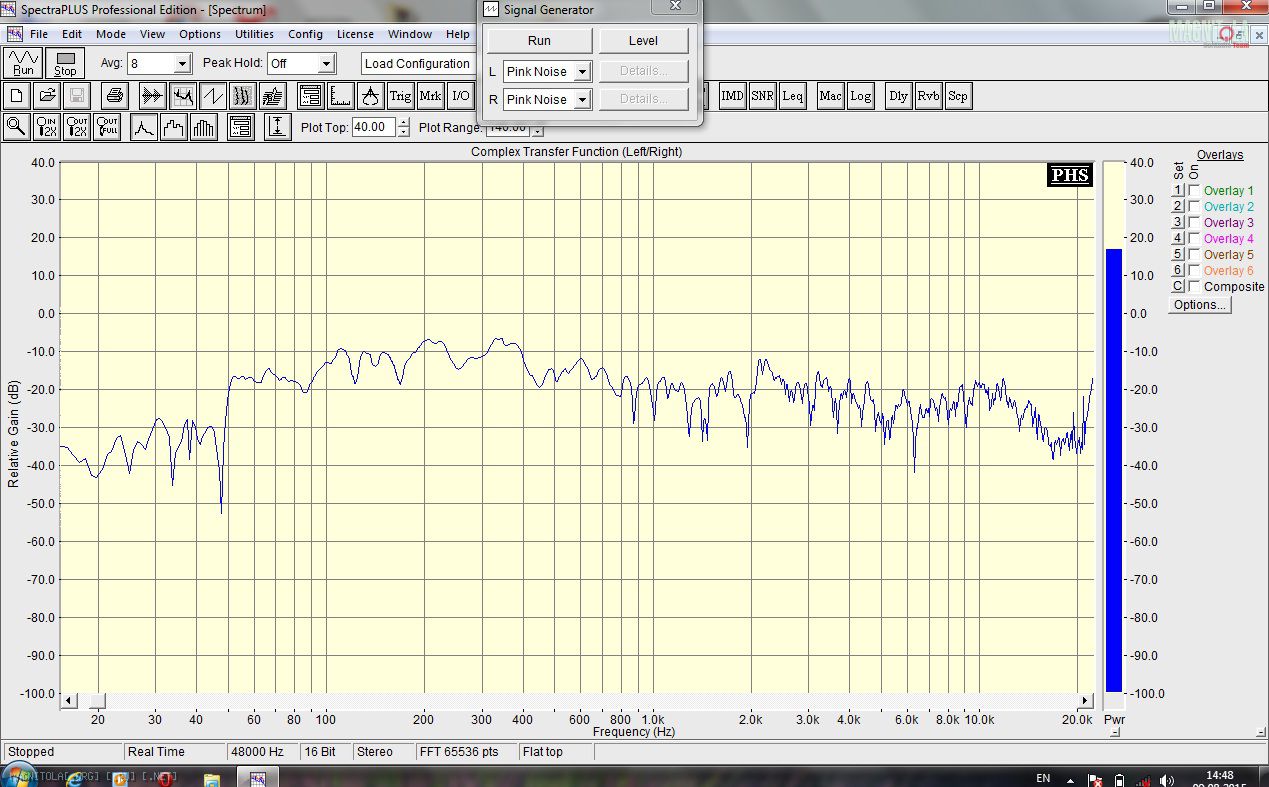1269x787 pixels.
Task: Open file with the folder icon
Action: [x=47, y=96]
